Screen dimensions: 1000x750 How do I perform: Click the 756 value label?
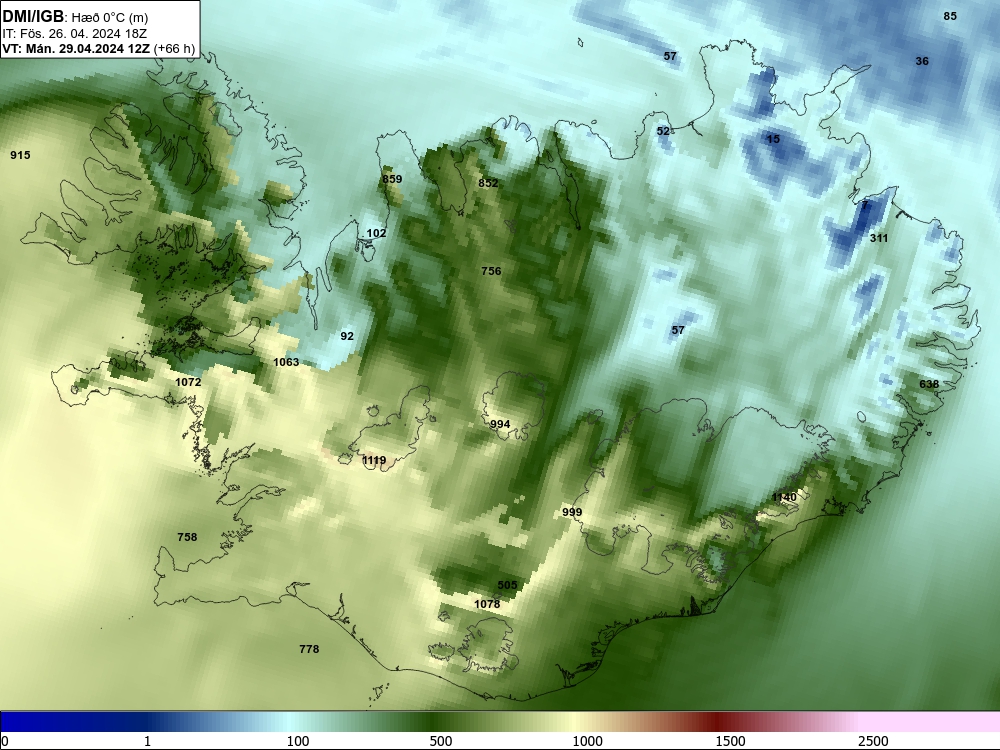pos(491,271)
